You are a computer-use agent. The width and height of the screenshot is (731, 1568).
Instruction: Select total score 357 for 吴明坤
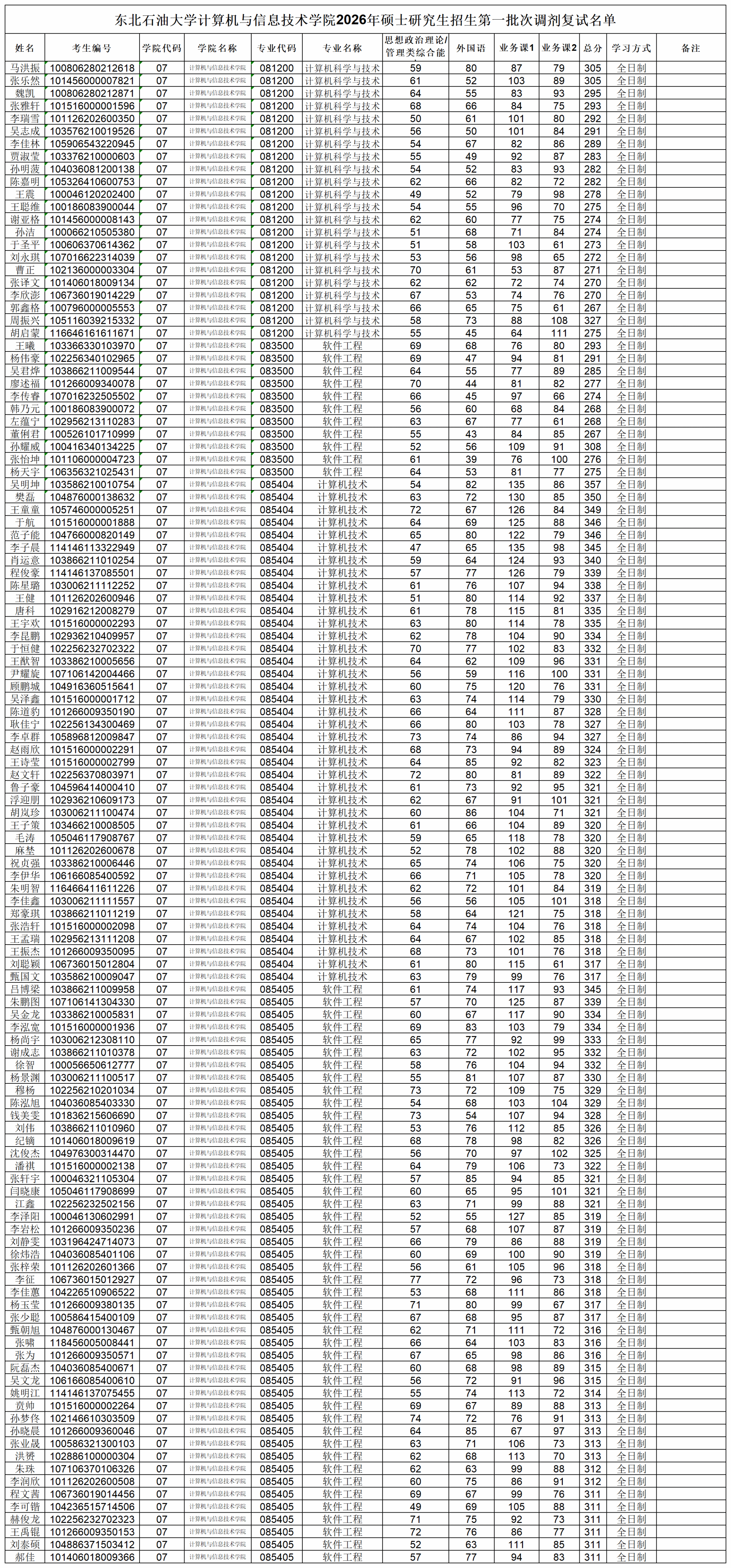(x=592, y=485)
